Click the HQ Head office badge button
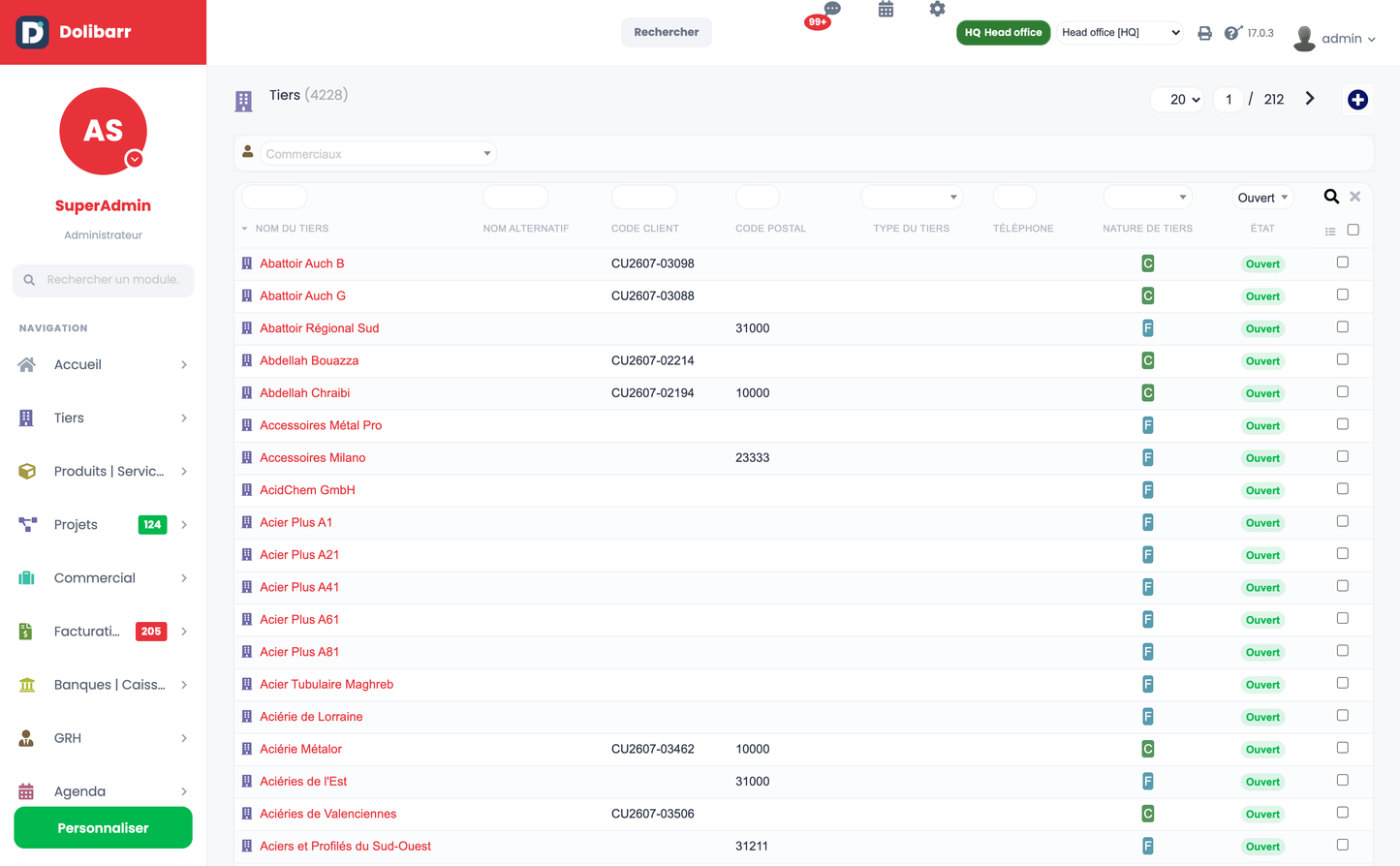Screen dimensions: 1400x866 [x=1003, y=32]
